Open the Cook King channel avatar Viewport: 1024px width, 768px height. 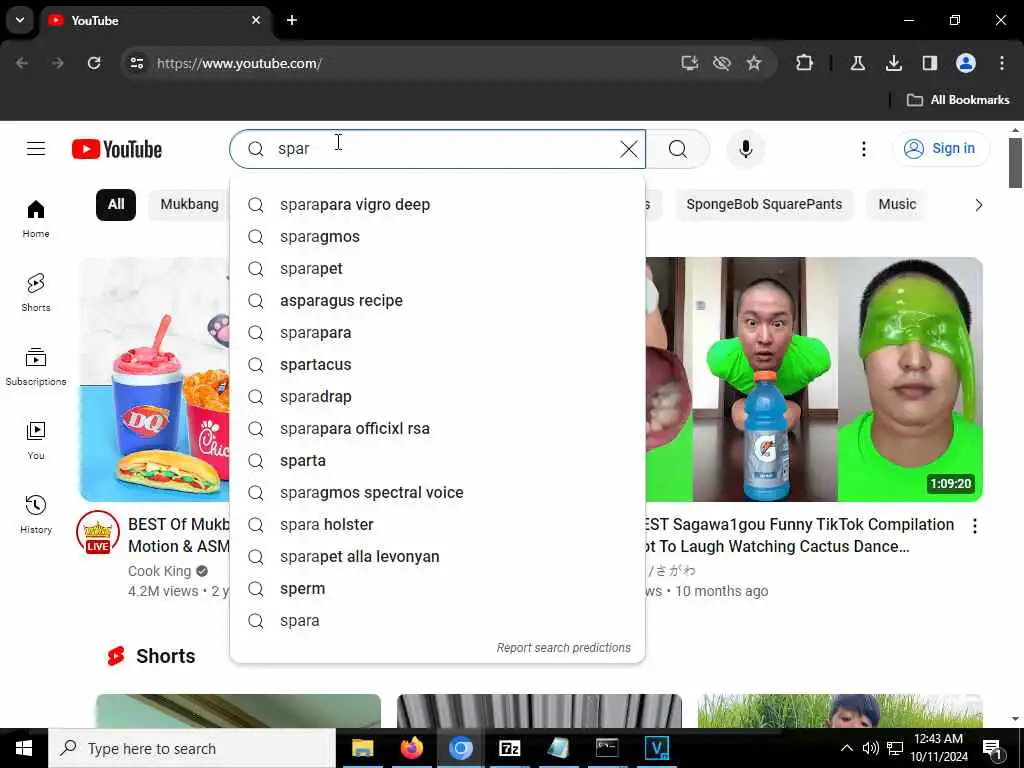[x=98, y=532]
